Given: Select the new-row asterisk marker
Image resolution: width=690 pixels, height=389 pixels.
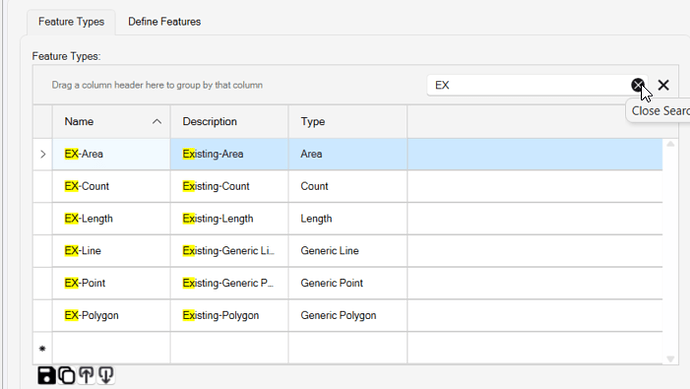Looking at the screenshot, I should 42,349.
